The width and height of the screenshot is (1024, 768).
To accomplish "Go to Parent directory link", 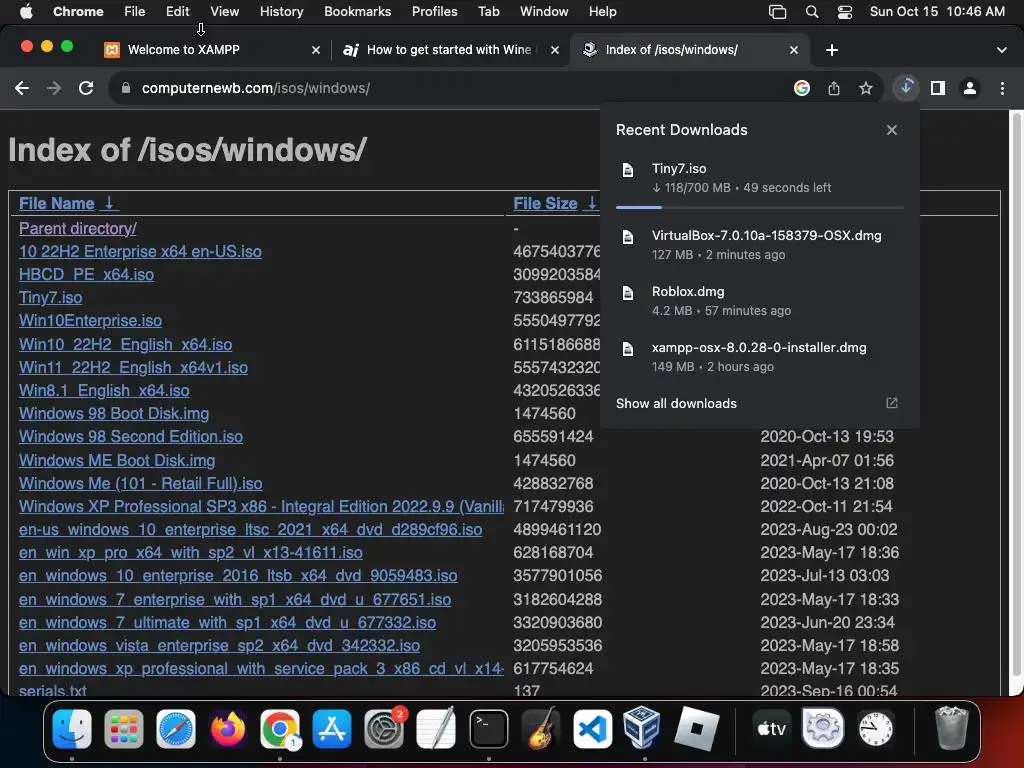I will [x=78, y=229].
